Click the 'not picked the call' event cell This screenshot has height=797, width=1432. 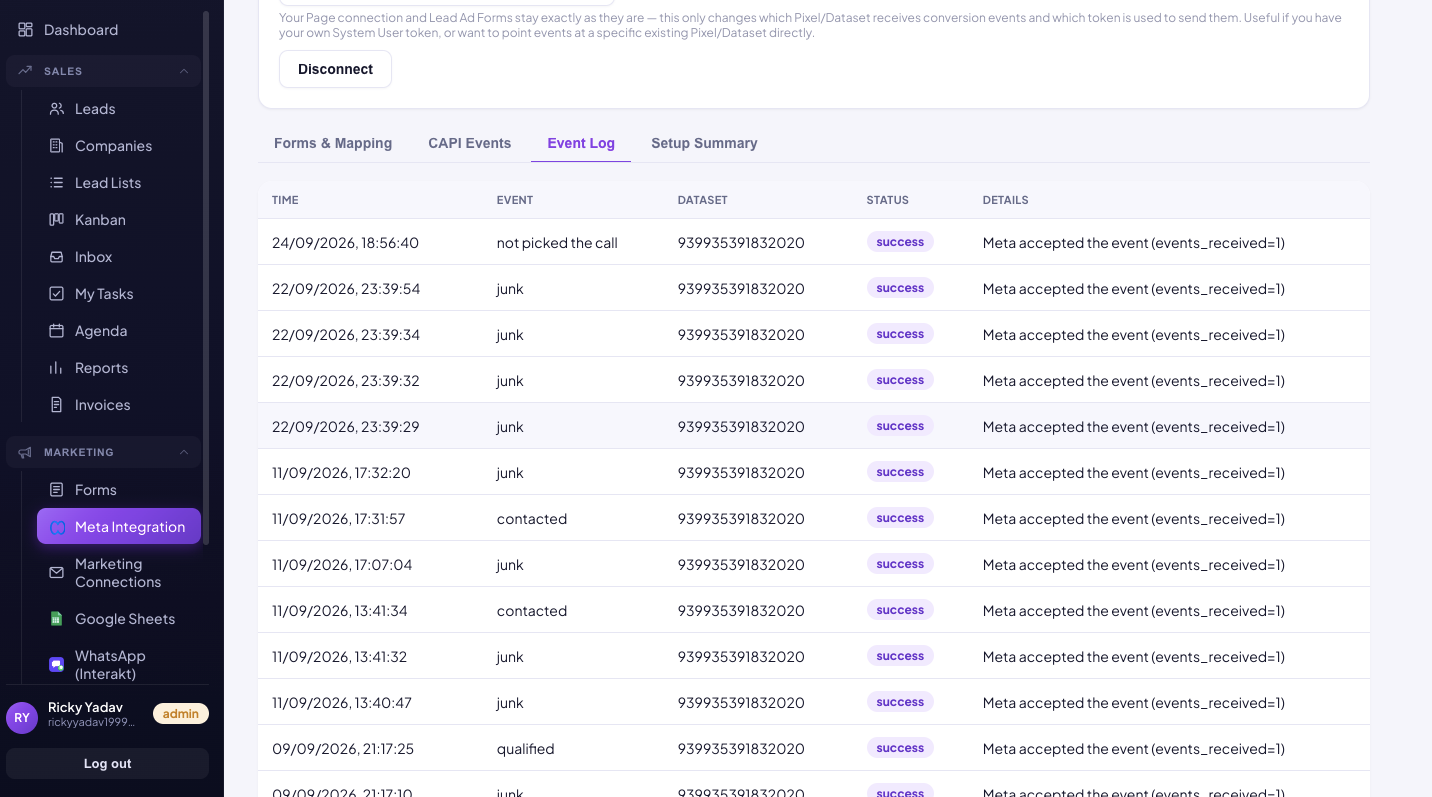point(557,243)
